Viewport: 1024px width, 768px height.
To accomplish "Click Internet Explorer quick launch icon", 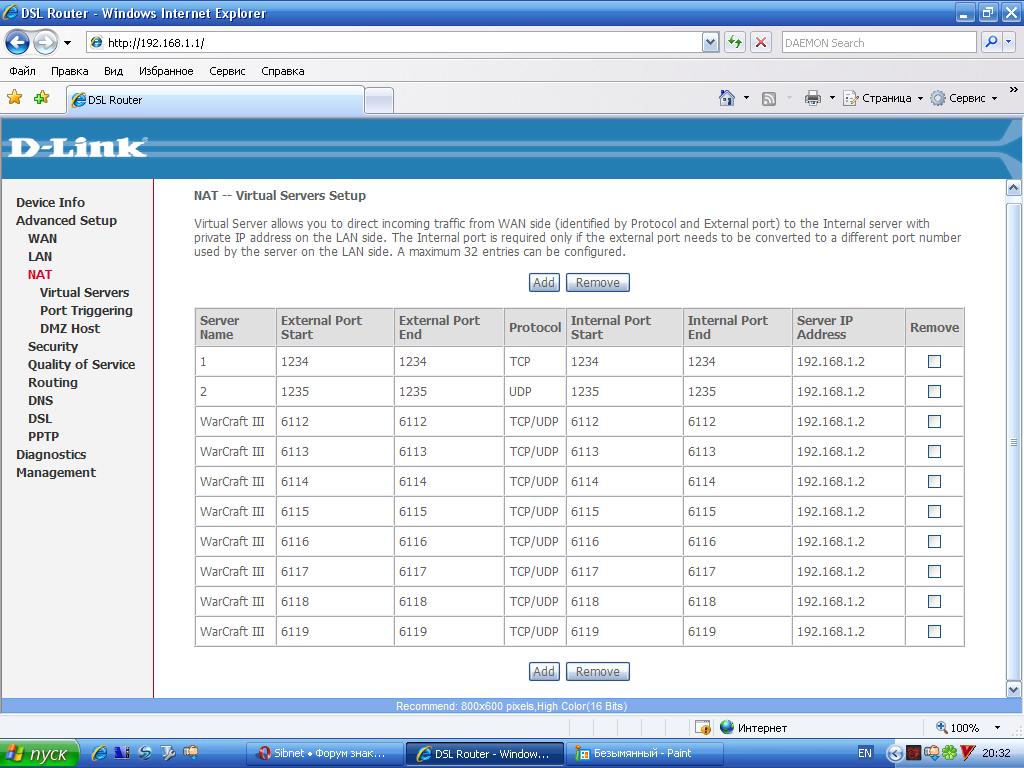I will pos(99,753).
